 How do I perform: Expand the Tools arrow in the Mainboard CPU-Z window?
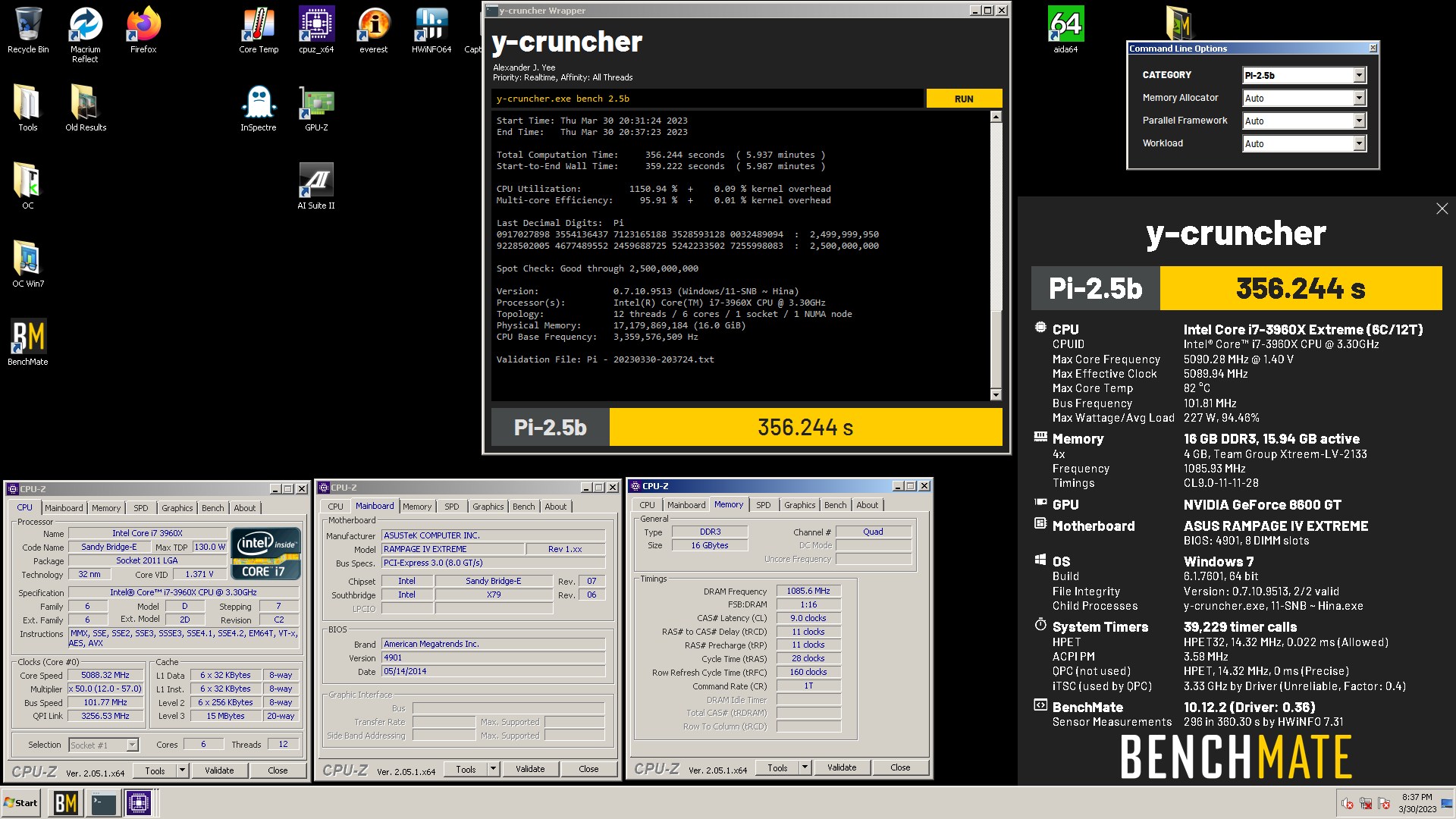(x=493, y=769)
